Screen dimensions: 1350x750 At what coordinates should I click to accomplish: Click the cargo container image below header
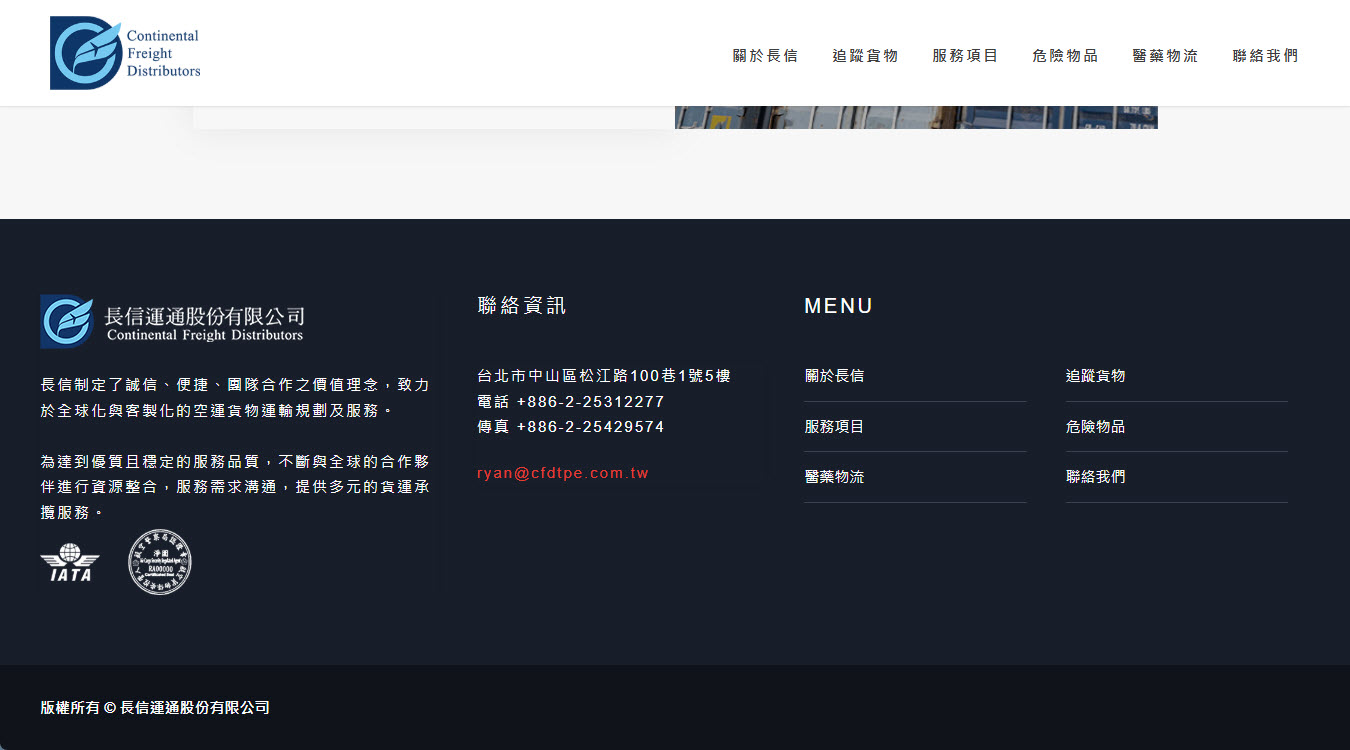916,117
